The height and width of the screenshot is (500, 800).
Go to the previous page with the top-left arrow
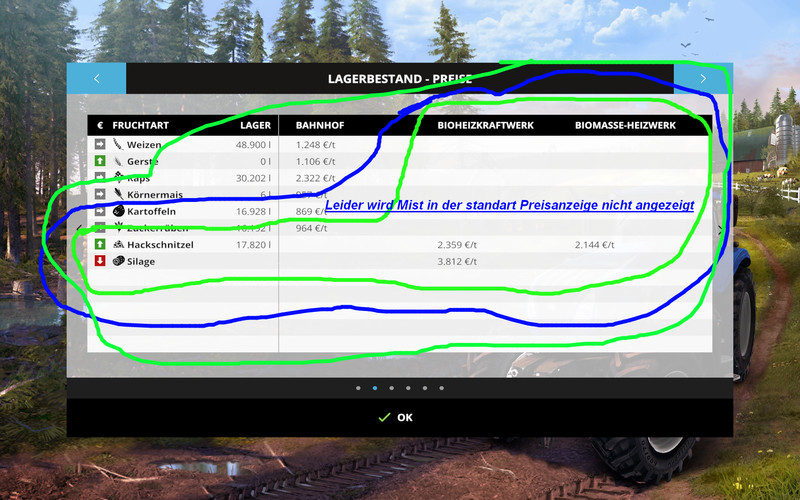click(x=96, y=78)
